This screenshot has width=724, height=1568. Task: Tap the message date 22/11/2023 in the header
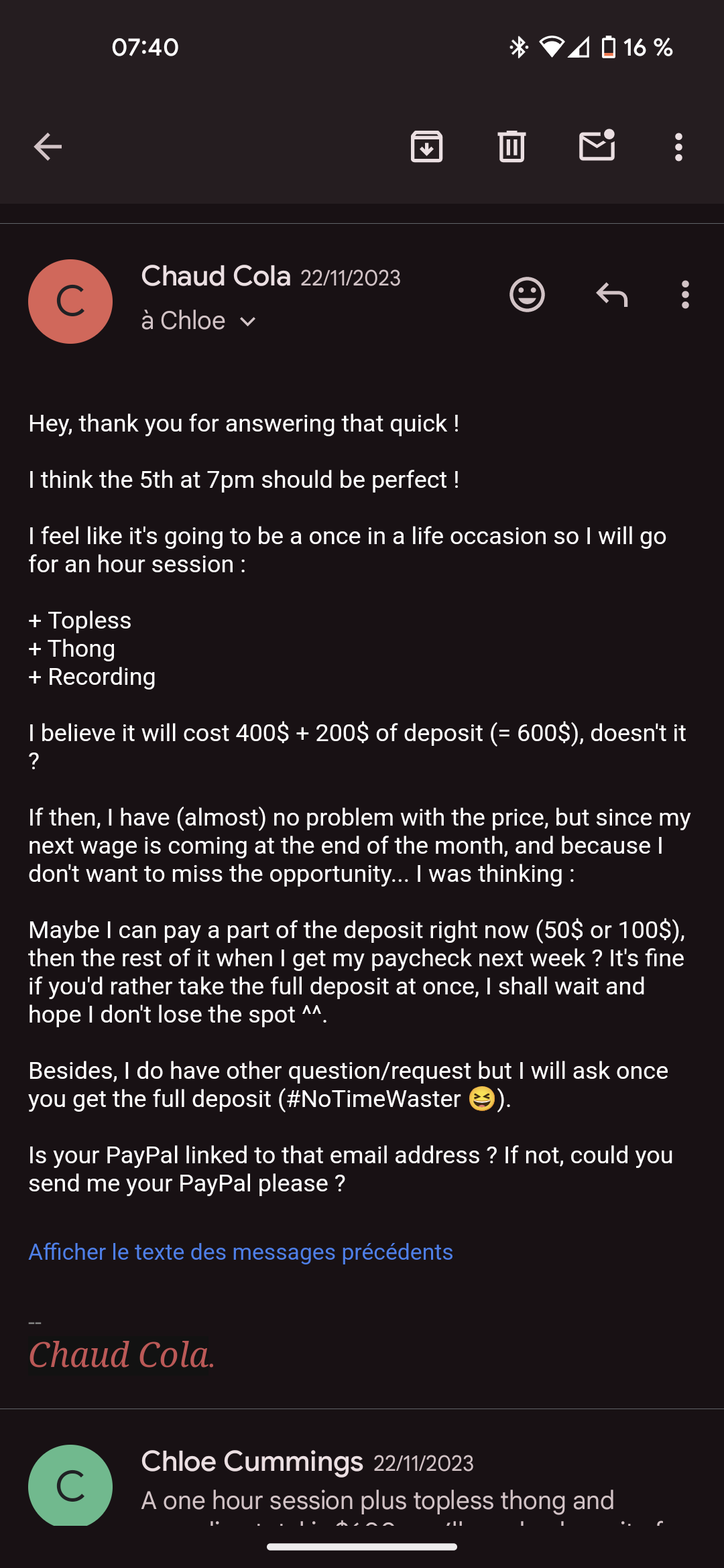click(x=351, y=278)
